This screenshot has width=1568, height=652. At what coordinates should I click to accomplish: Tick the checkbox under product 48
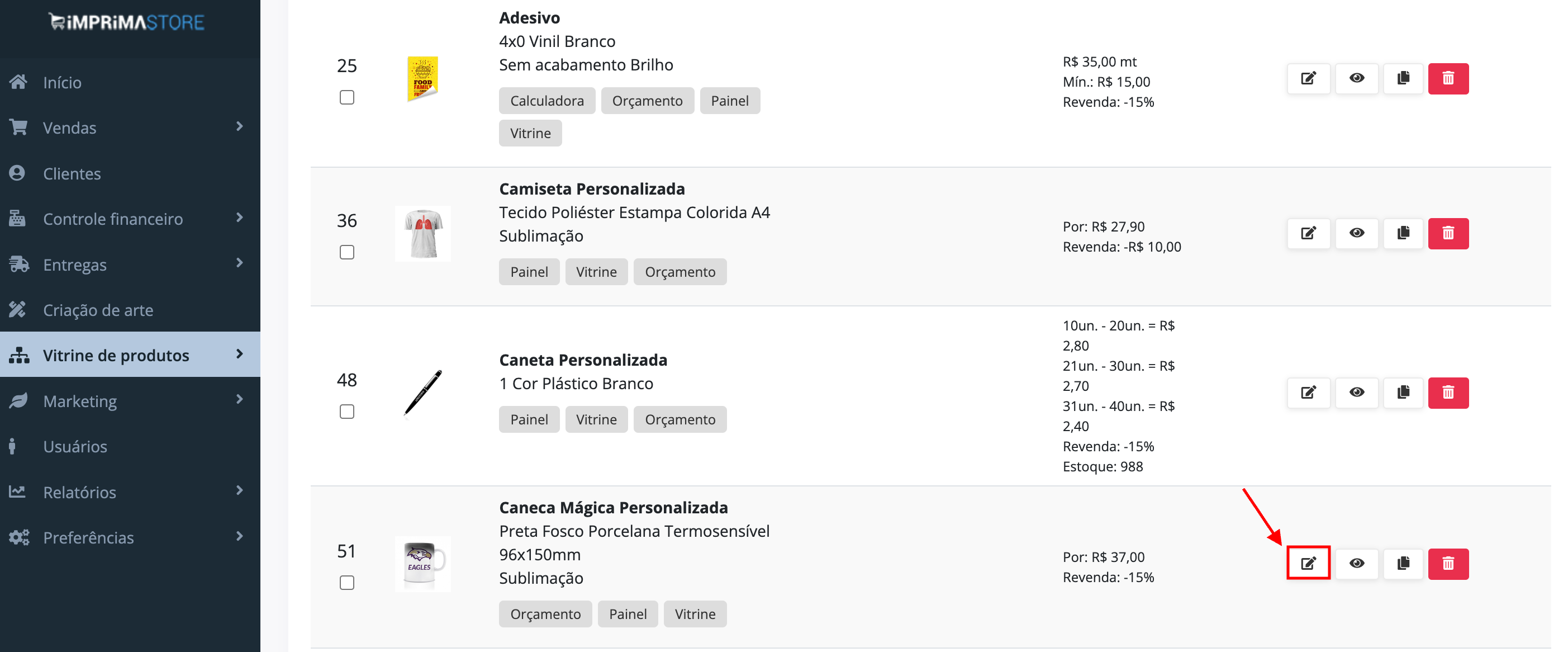(347, 412)
